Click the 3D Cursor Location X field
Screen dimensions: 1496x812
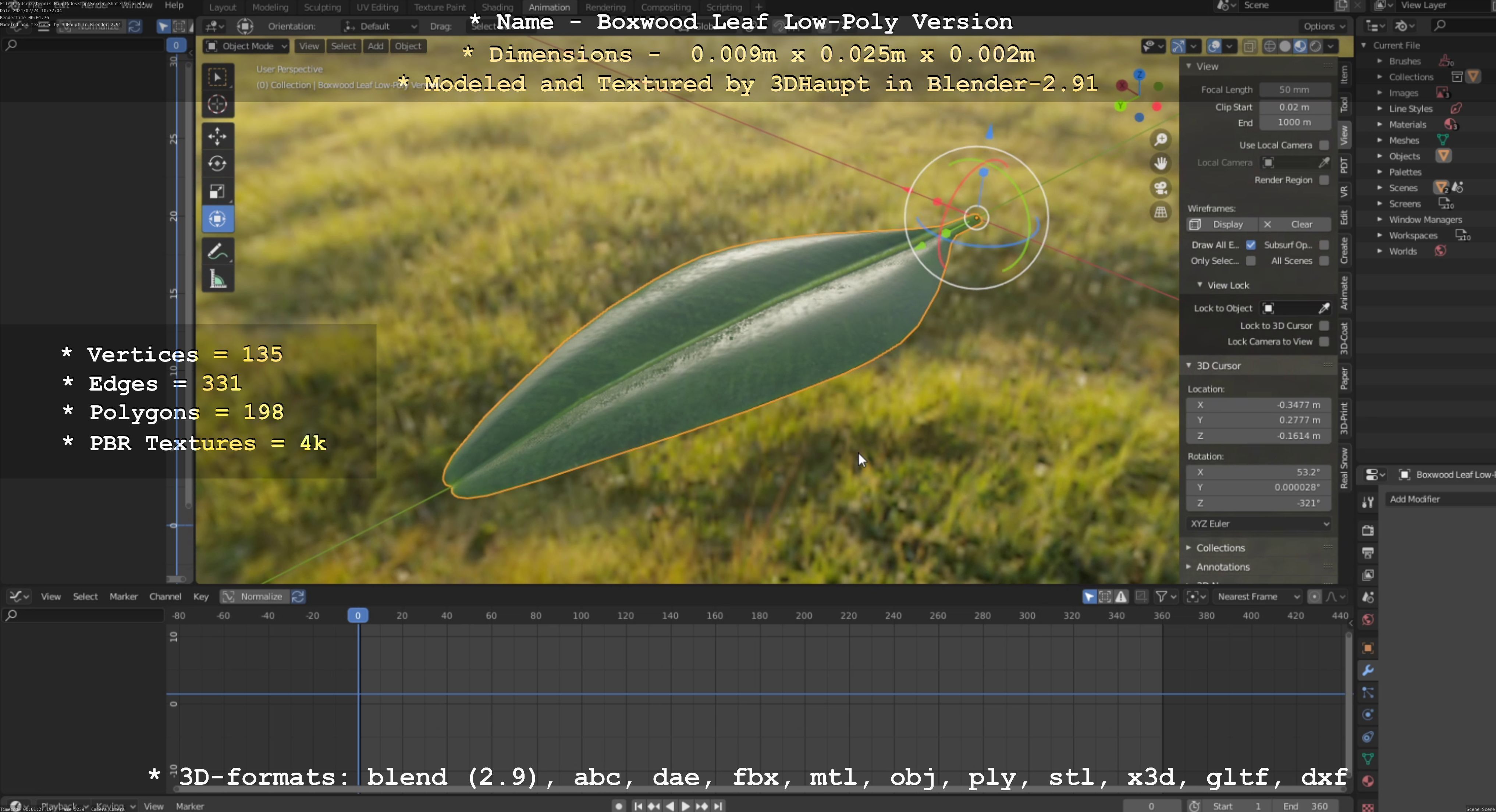(1258, 405)
